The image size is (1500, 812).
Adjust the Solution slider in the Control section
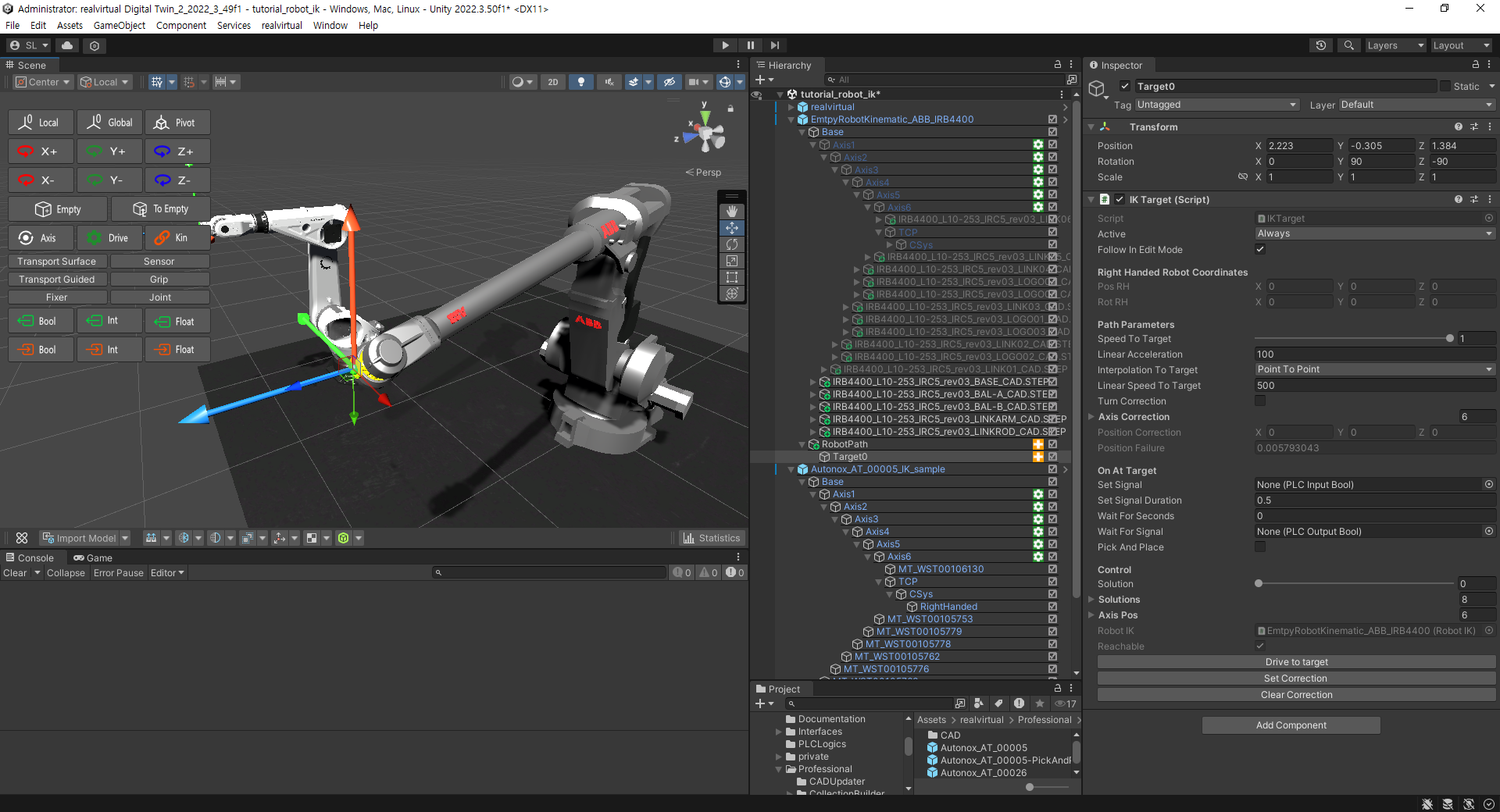coord(1354,583)
